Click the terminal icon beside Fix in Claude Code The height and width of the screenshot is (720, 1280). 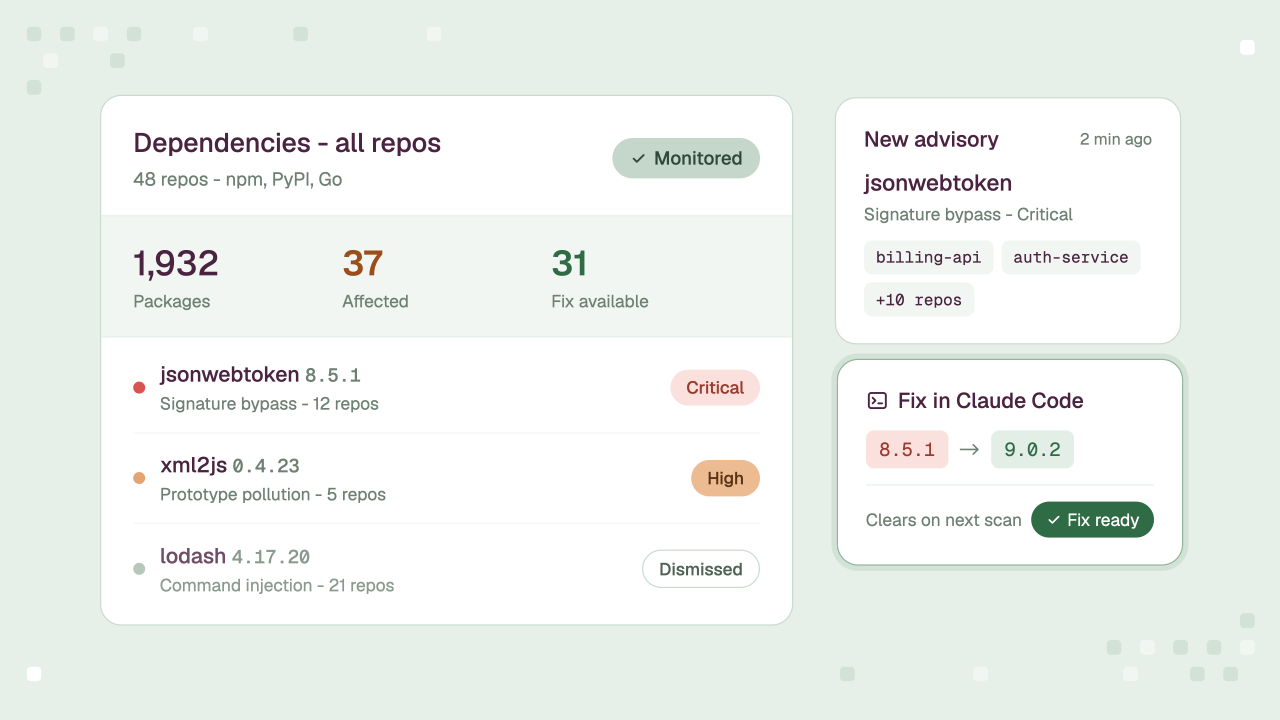(877, 401)
